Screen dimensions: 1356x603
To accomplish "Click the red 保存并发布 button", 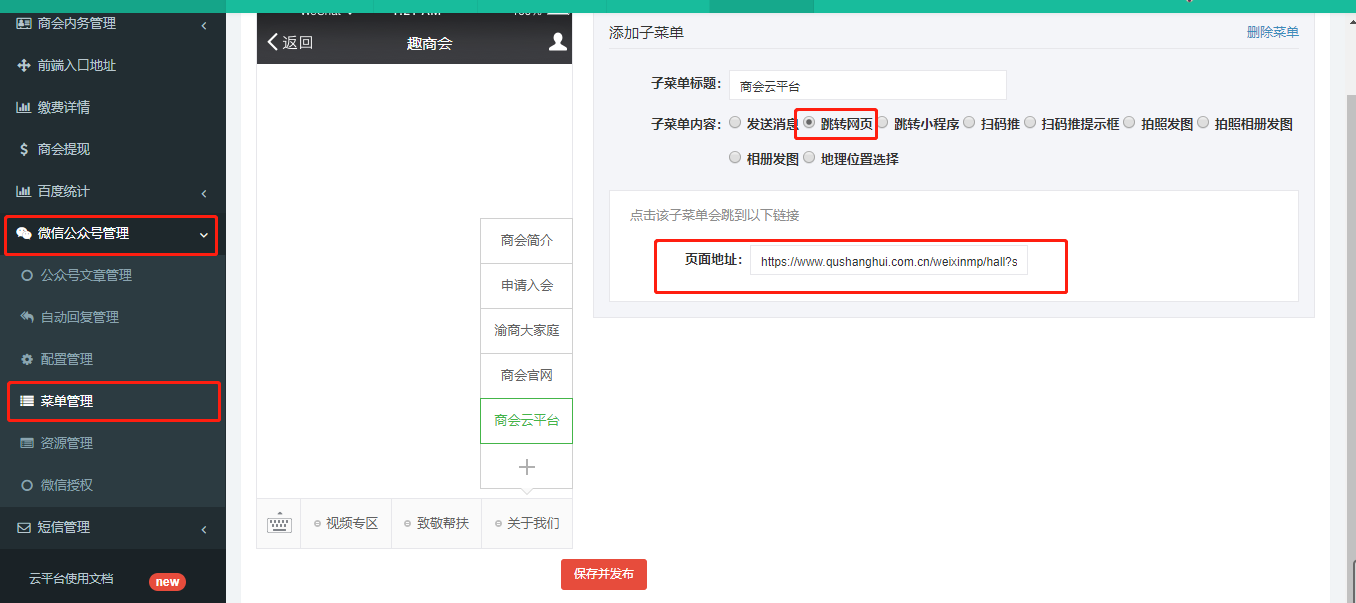I will tap(604, 574).
